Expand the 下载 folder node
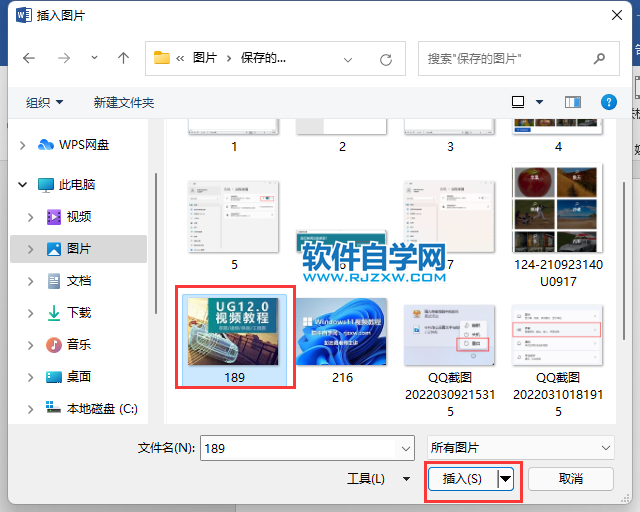This screenshot has height=512, width=640. pyautogui.click(x=31, y=313)
